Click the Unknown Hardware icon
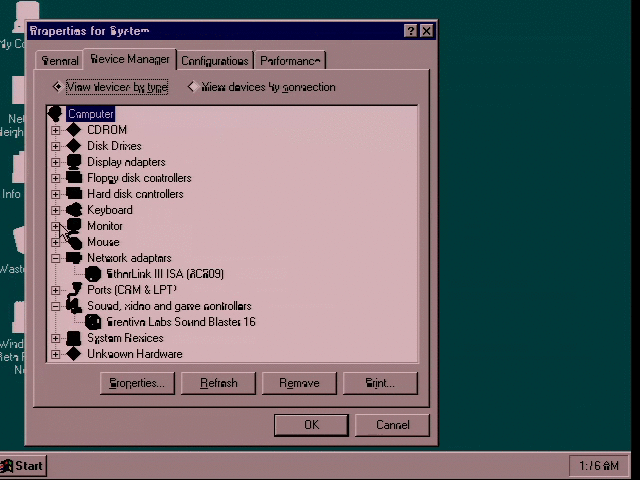This screenshot has width=640, height=480. [74, 354]
